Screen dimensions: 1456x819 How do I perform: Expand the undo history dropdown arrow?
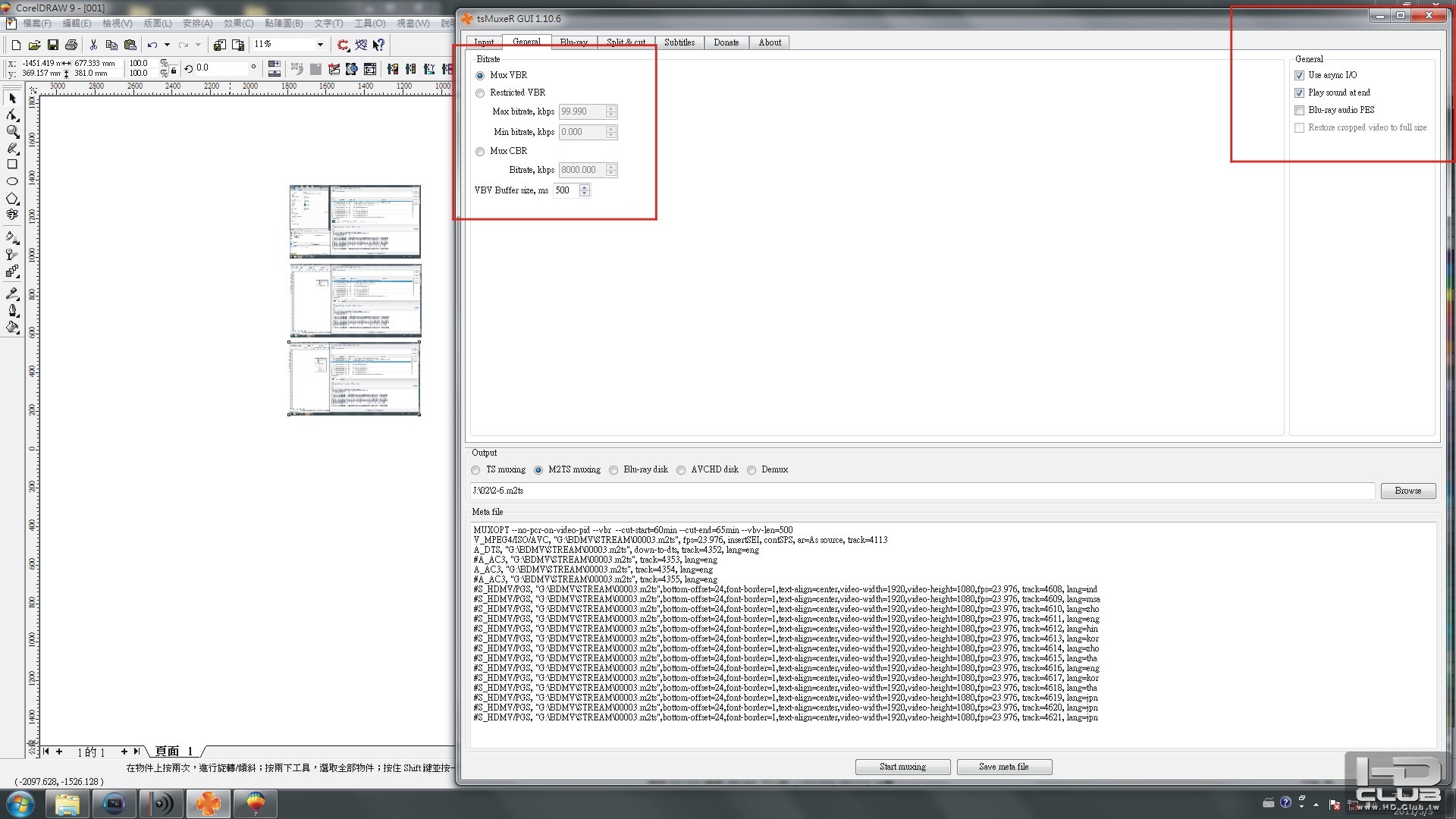(167, 45)
